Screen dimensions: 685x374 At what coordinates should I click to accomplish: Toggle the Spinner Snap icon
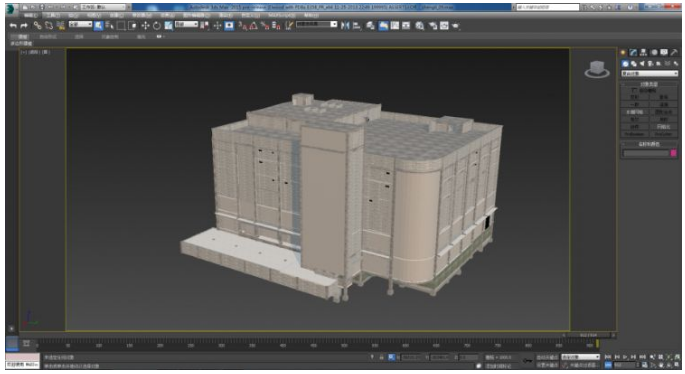276,26
